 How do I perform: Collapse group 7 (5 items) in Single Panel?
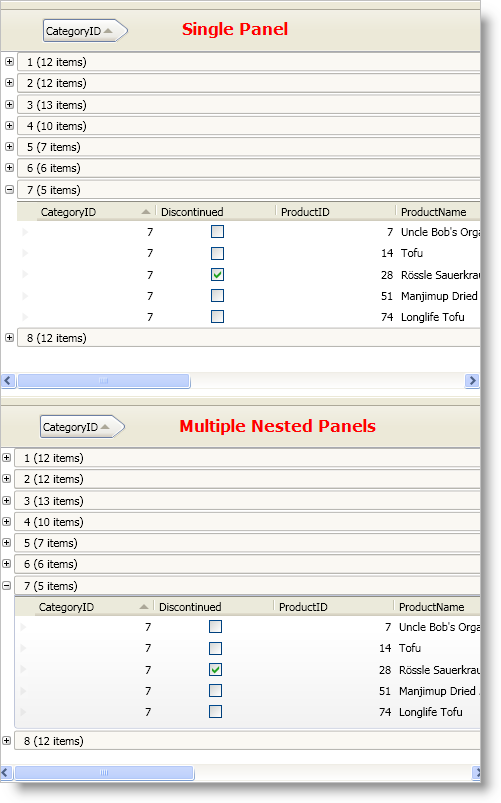click(x=9, y=189)
